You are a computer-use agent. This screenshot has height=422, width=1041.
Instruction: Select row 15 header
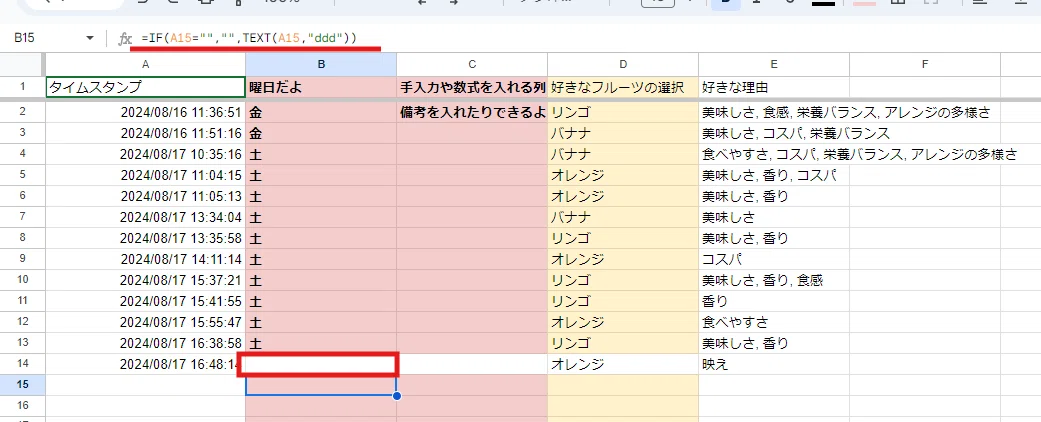23,386
